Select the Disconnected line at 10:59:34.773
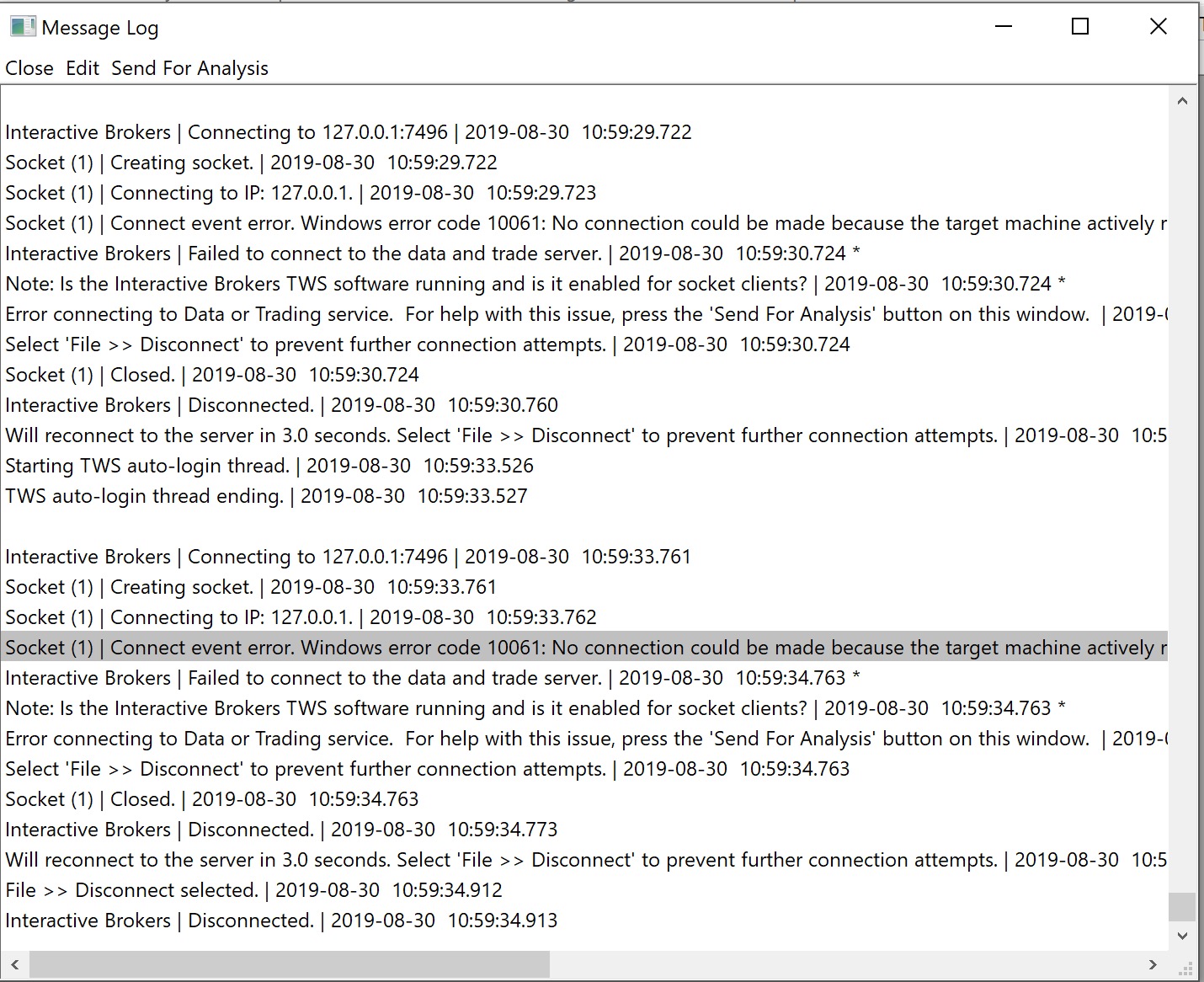Viewport: 1204px width, 982px height. [x=281, y=830]
